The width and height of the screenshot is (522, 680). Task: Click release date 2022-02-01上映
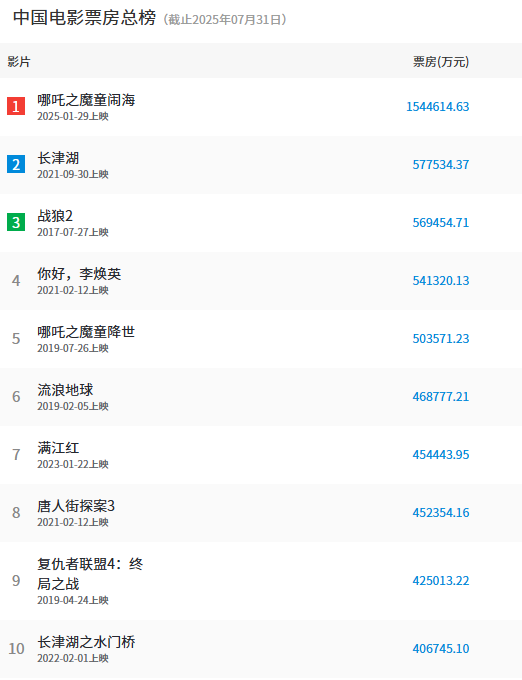tap(73, 658)
